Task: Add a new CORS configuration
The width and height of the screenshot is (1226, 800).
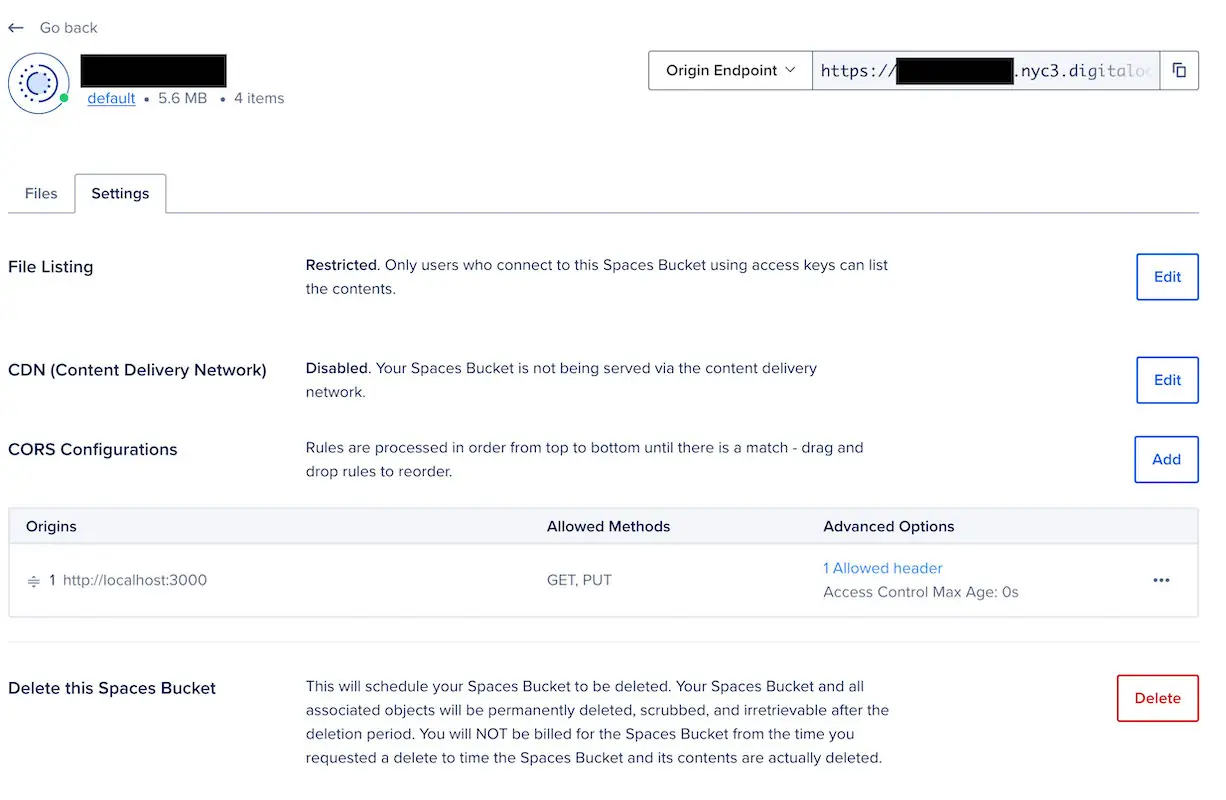Action: pyautogui.click(x=1166, y=460)
